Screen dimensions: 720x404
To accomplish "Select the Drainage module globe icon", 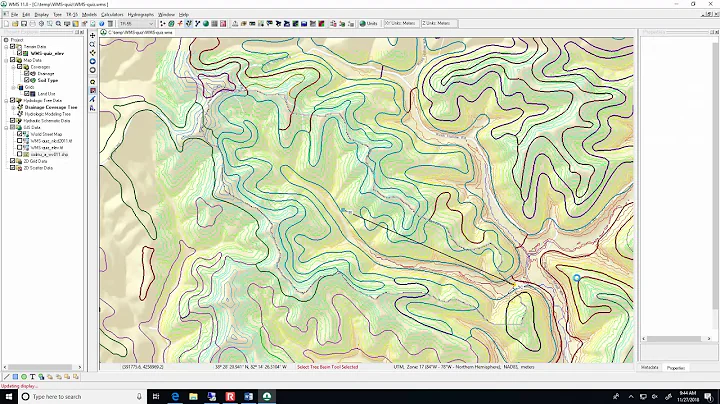I will [171, 23].
